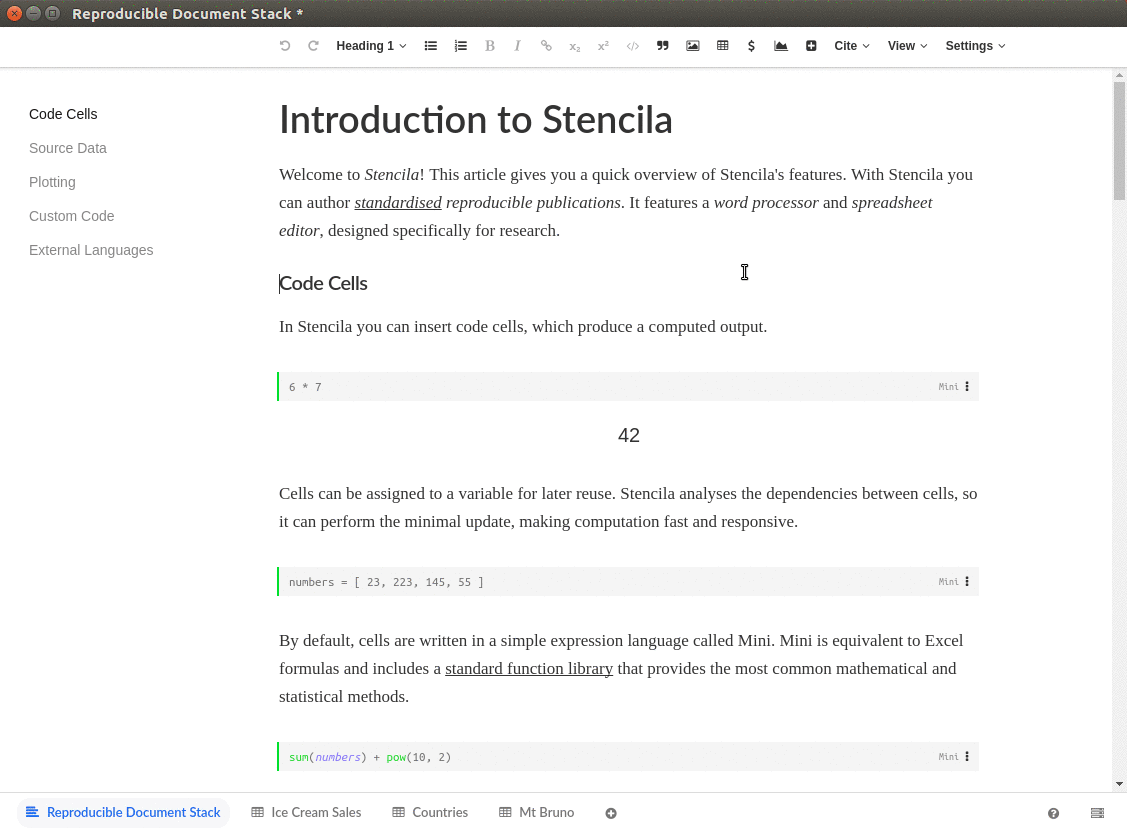This screenshot has height=832, width=1127.
Task: Open the Cite dropdown menu
Action: (x=852, y=45)
